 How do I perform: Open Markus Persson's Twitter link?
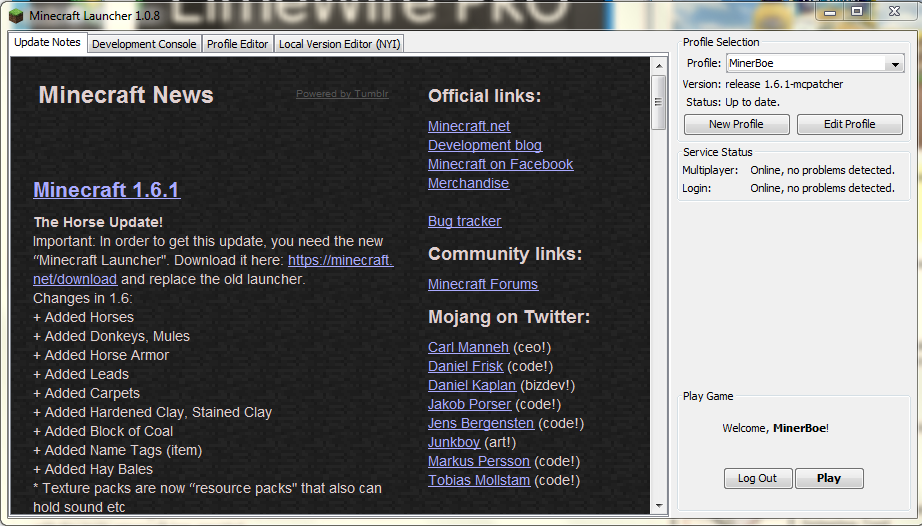click(x=479, y=461)
